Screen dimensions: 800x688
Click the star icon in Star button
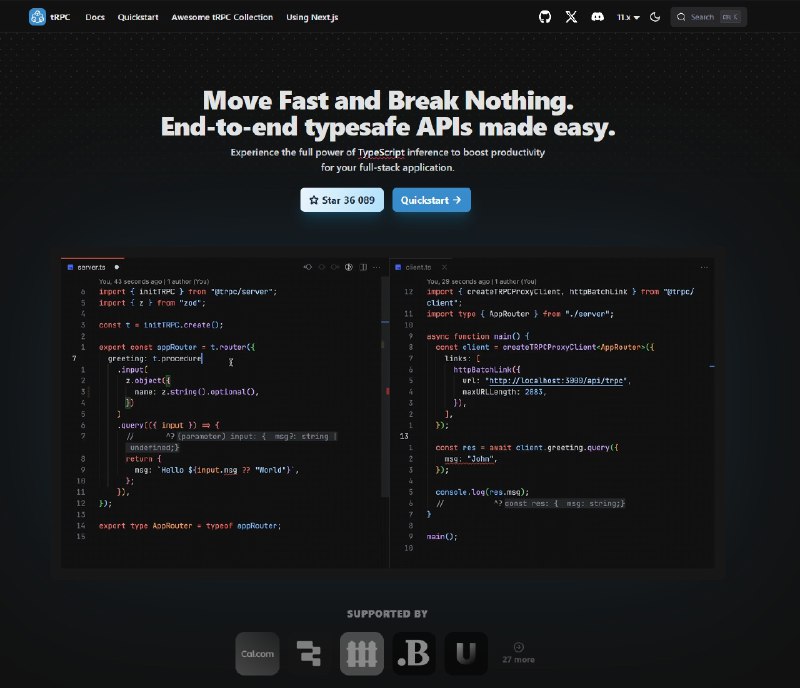point(314,200)
